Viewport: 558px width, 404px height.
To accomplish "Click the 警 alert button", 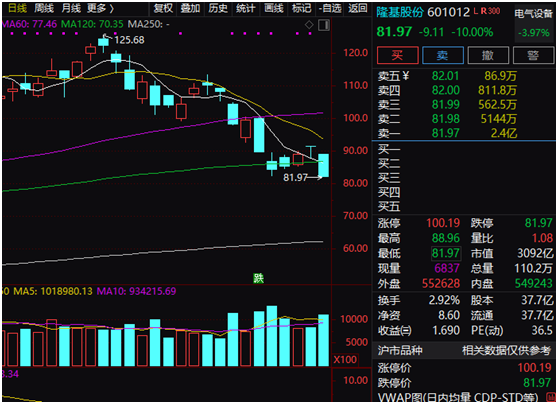I will [x=533, y=55].
